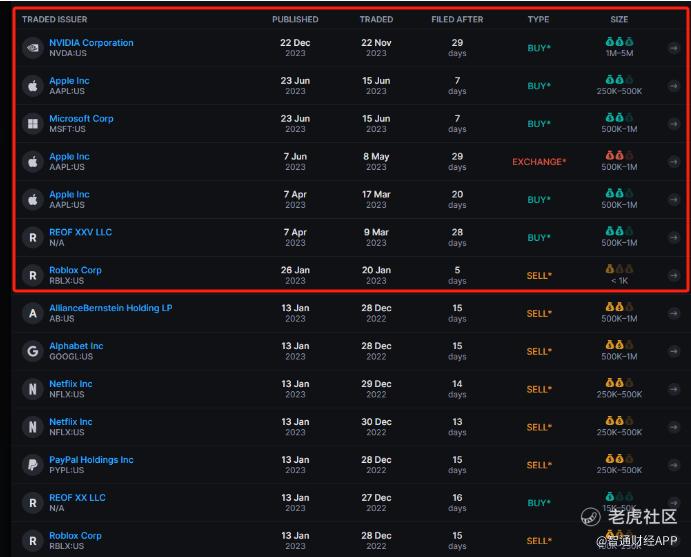Image resolution: width=691 pixels, height=557 pixels.
Task: Click the EXCHANGE* type label
Action: [x=539, y=162]
